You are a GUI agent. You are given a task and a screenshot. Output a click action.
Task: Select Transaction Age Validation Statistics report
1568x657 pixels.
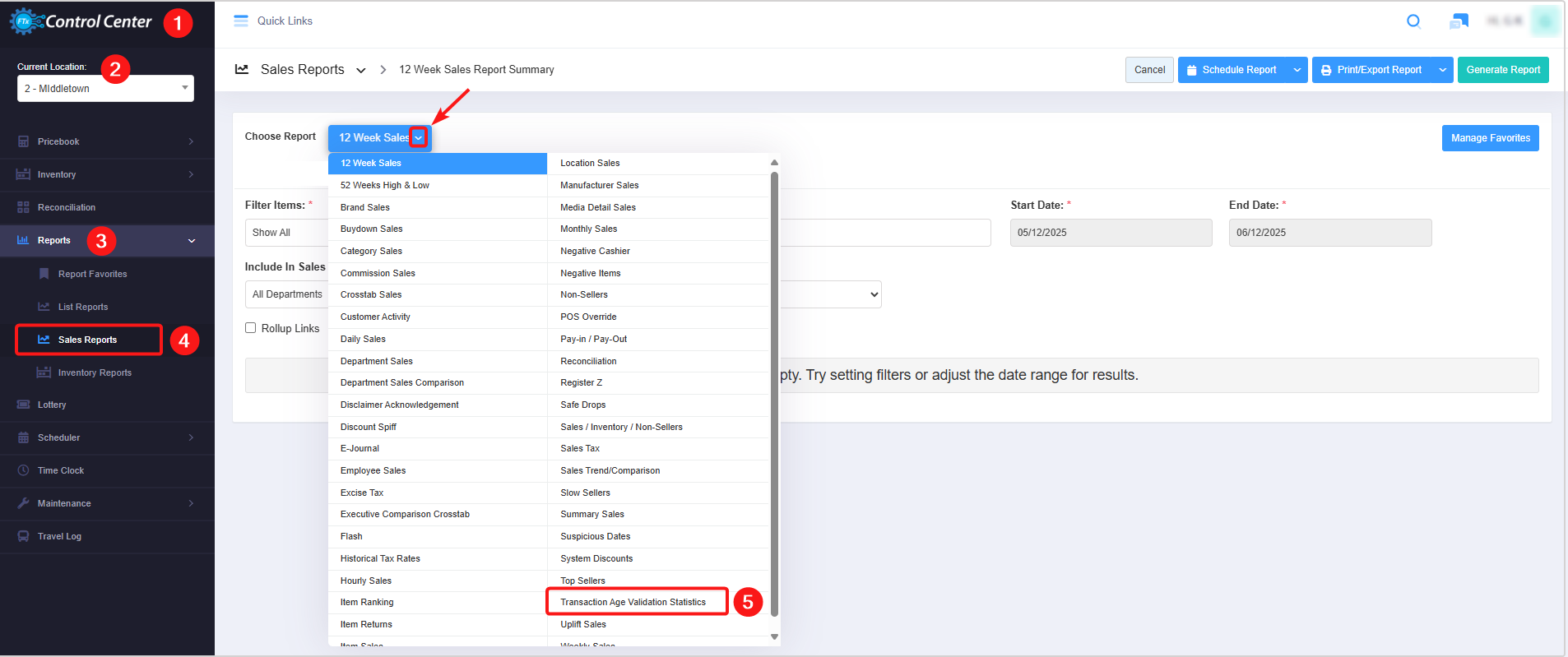(x=633, y=602)
